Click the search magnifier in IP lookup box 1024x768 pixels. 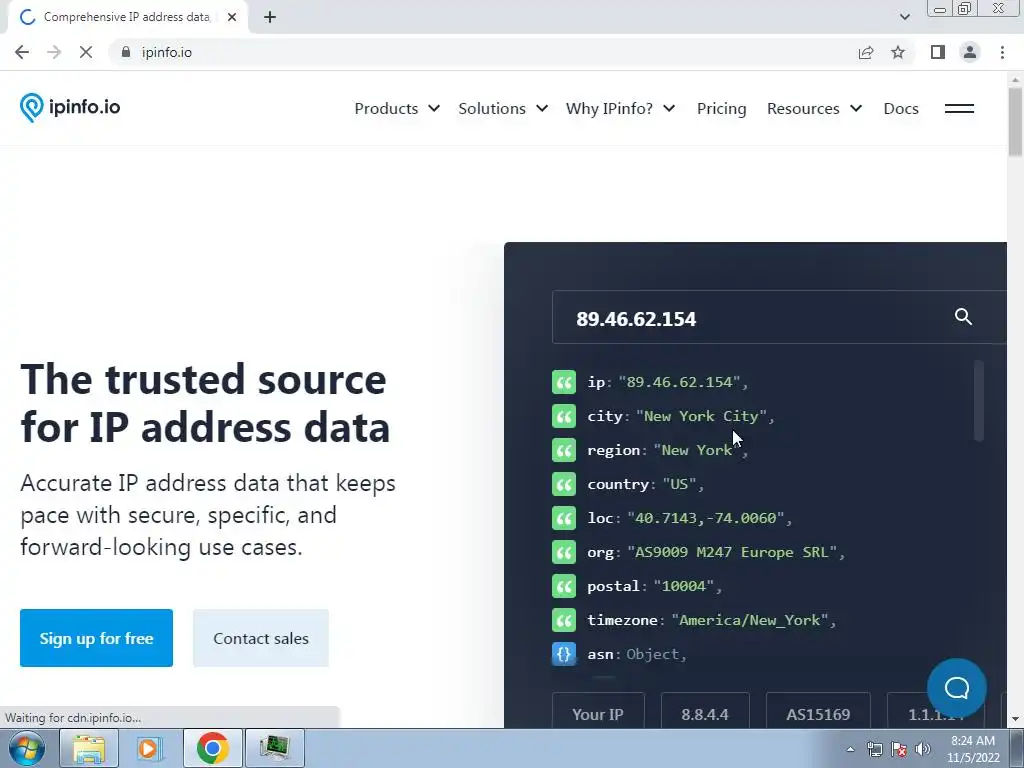click(x=963, y=317)
